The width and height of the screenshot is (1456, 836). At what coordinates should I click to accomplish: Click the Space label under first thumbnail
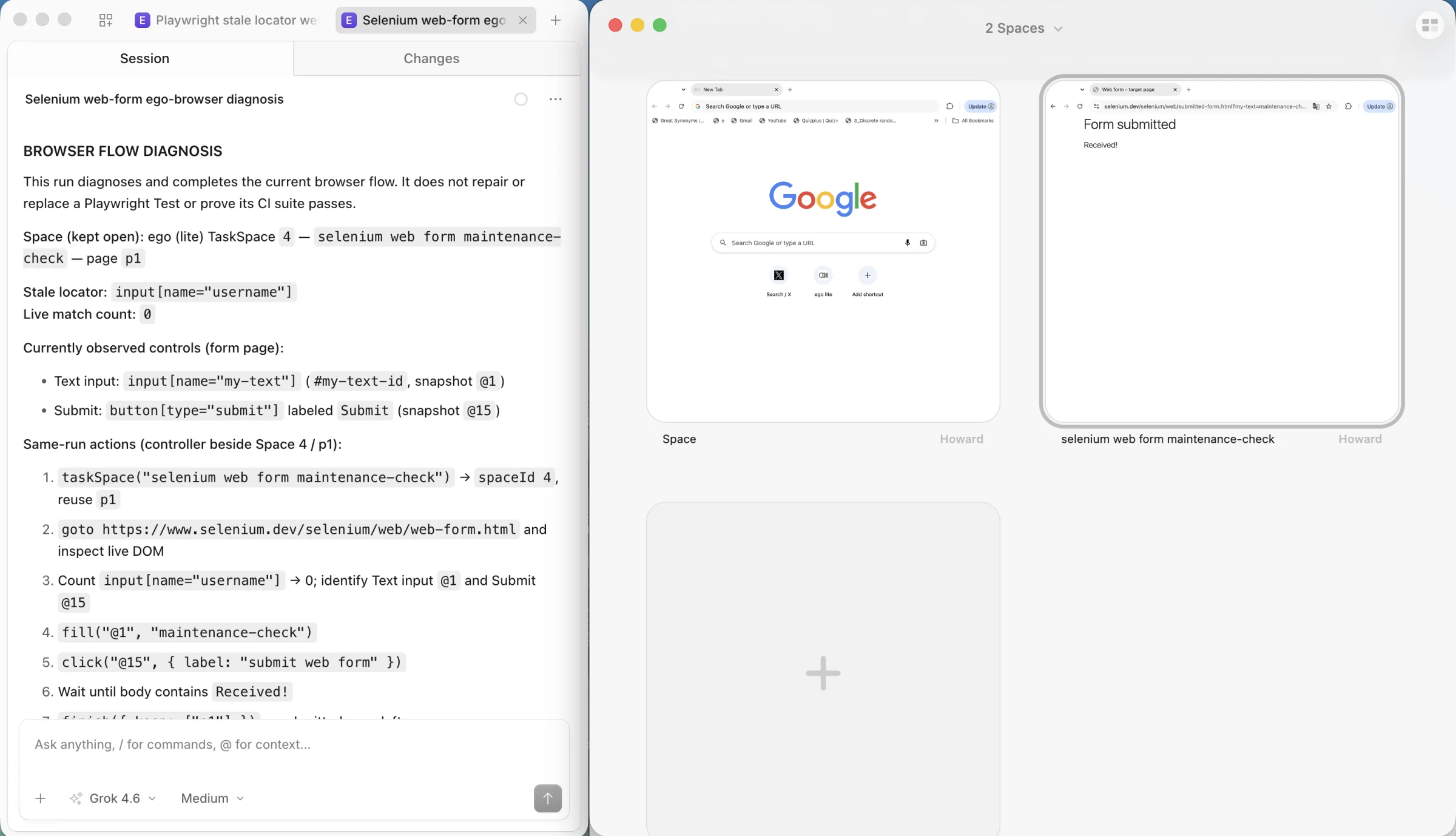pos(679,439)
